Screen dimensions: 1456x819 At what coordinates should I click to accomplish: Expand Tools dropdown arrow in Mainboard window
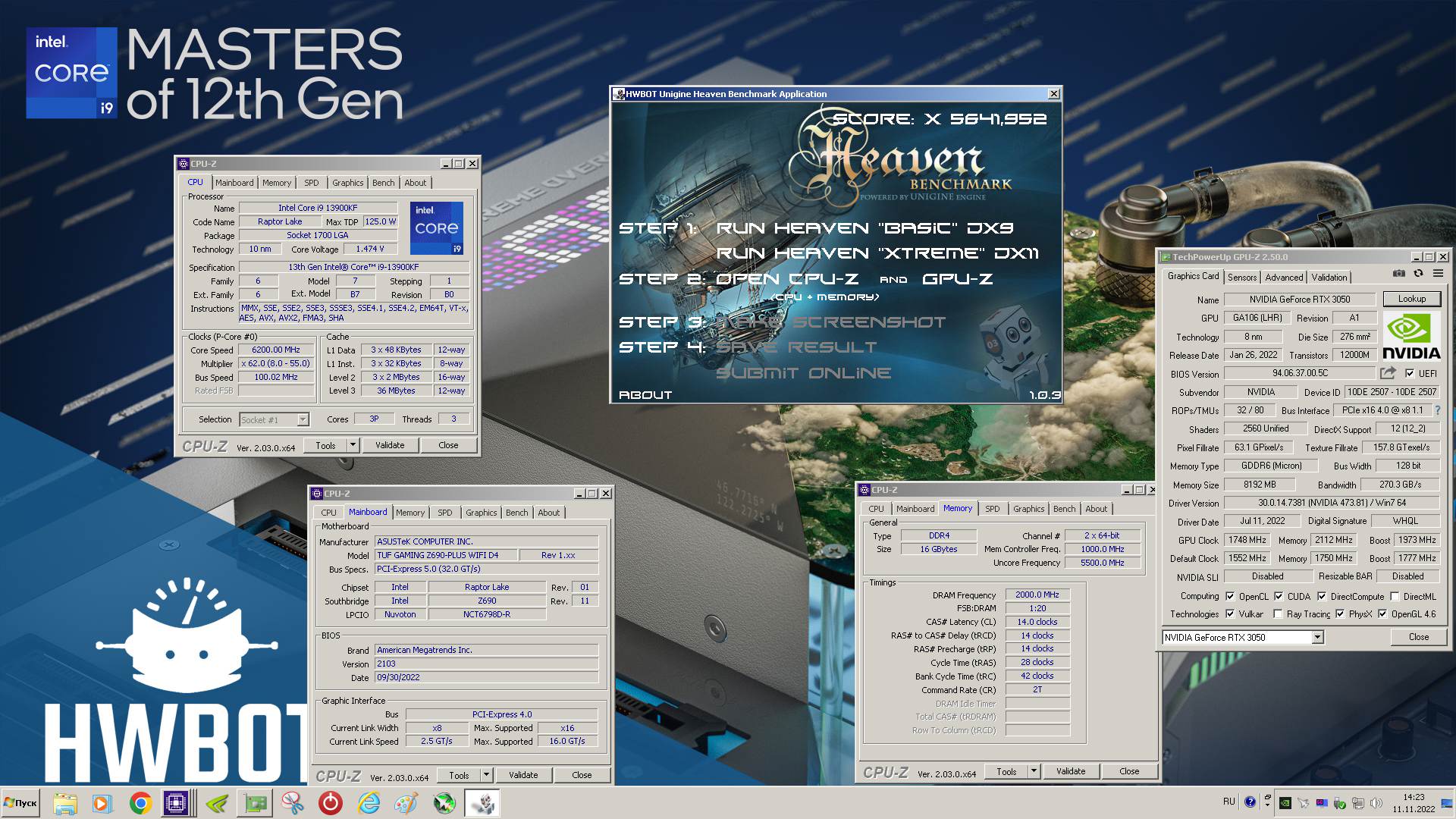click(x=486, y=775)
